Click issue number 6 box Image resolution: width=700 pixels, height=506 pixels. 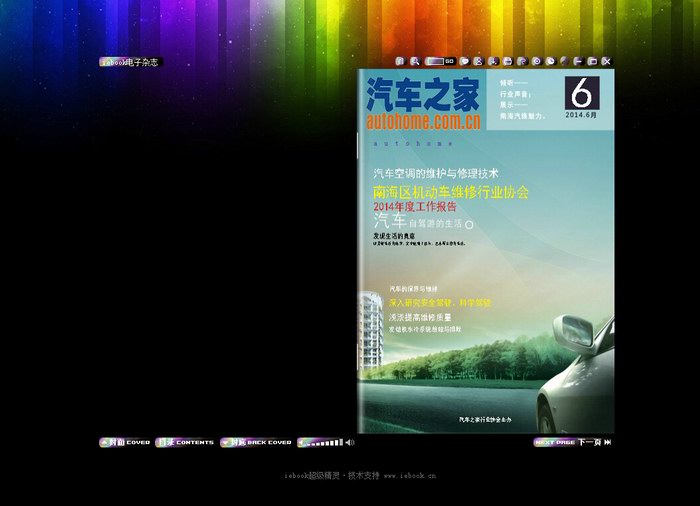point(582,93)
